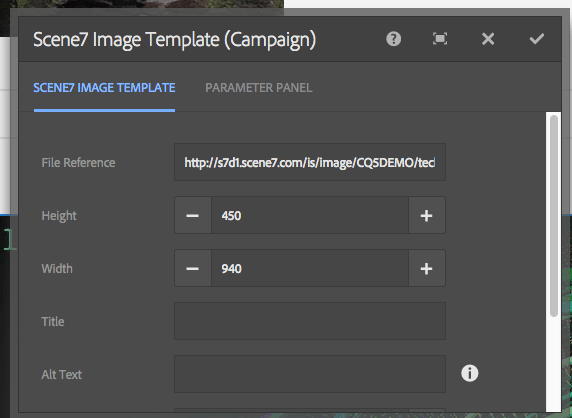Click into the Width number field showing 940

(310, 268)
